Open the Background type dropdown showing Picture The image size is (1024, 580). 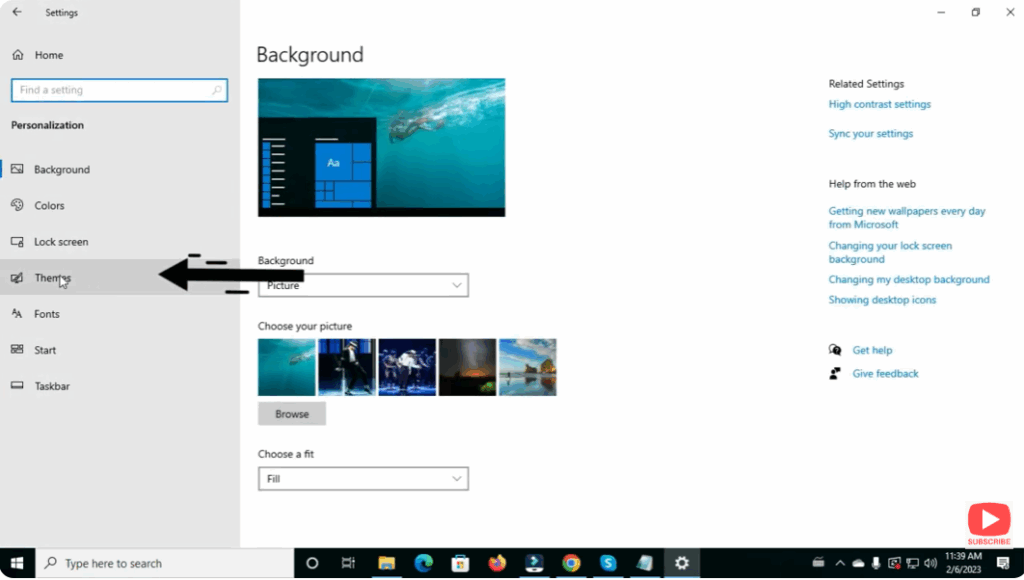pyautogui.click(x=363, y=285)
